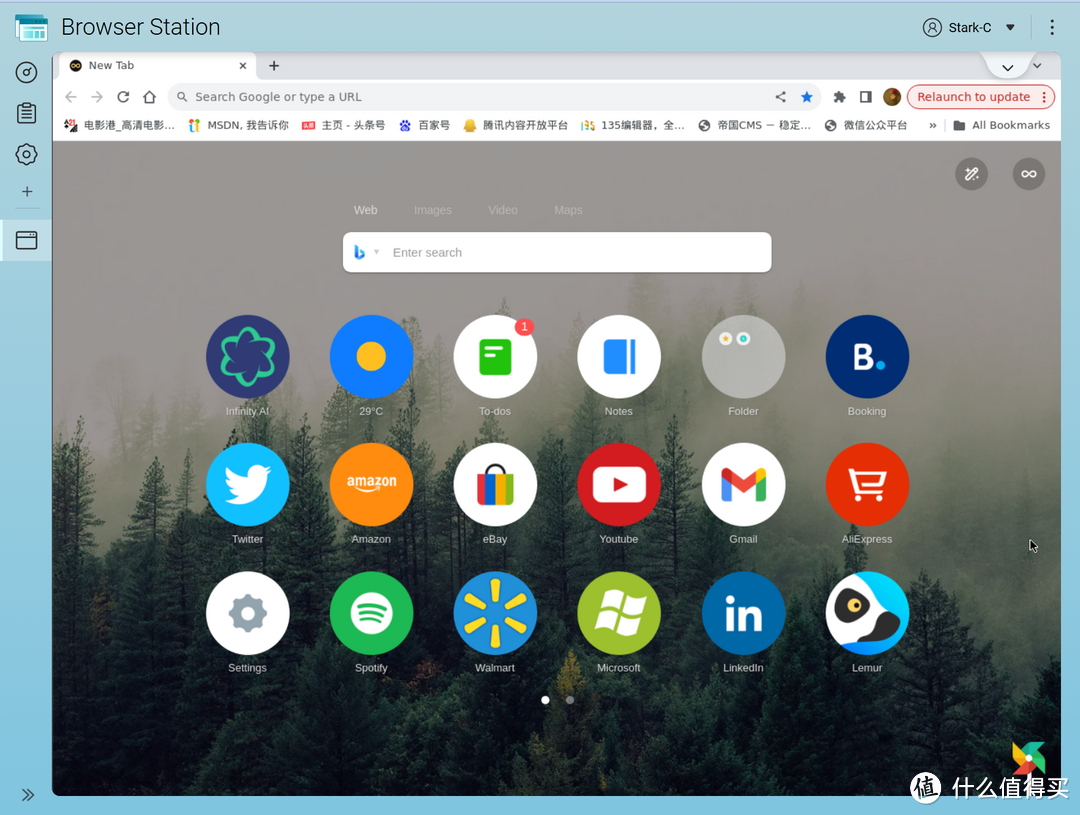Select the Web search tab
The width and height of the screenshot is (1080, 815).
[x=366, y=210]
